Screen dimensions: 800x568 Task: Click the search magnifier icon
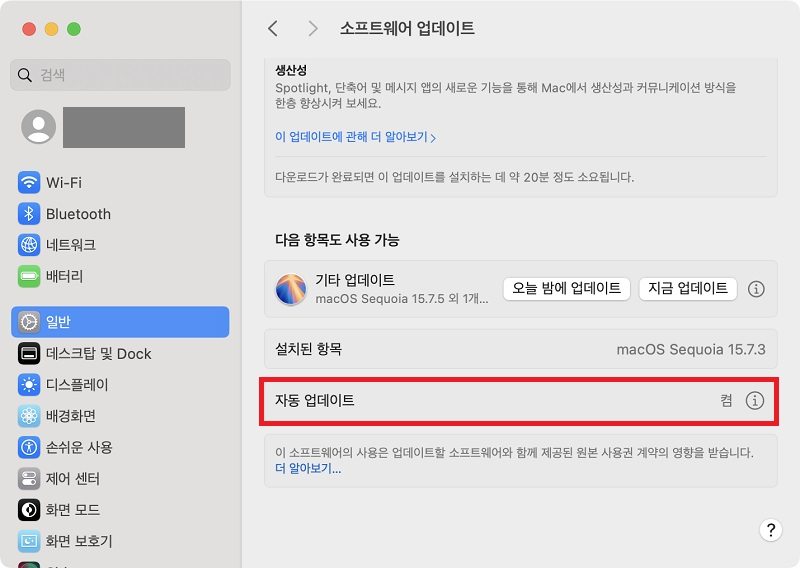click(x=24, y=75)
